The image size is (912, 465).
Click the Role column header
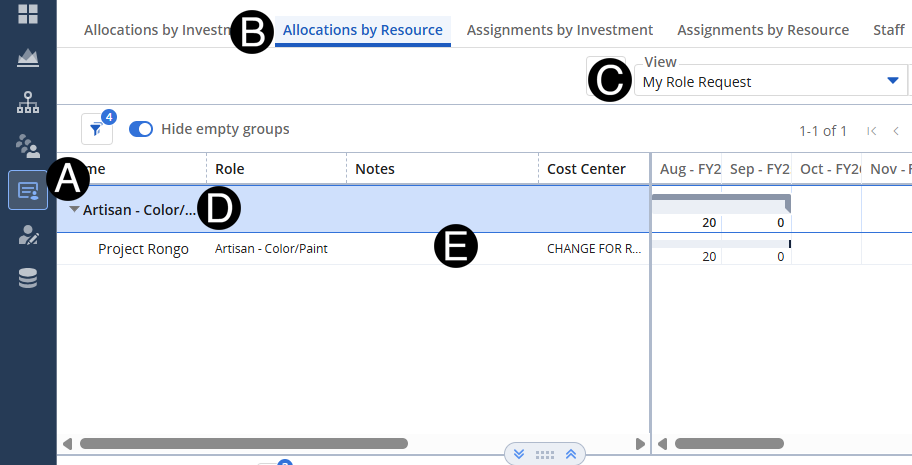tap(230, 169)
